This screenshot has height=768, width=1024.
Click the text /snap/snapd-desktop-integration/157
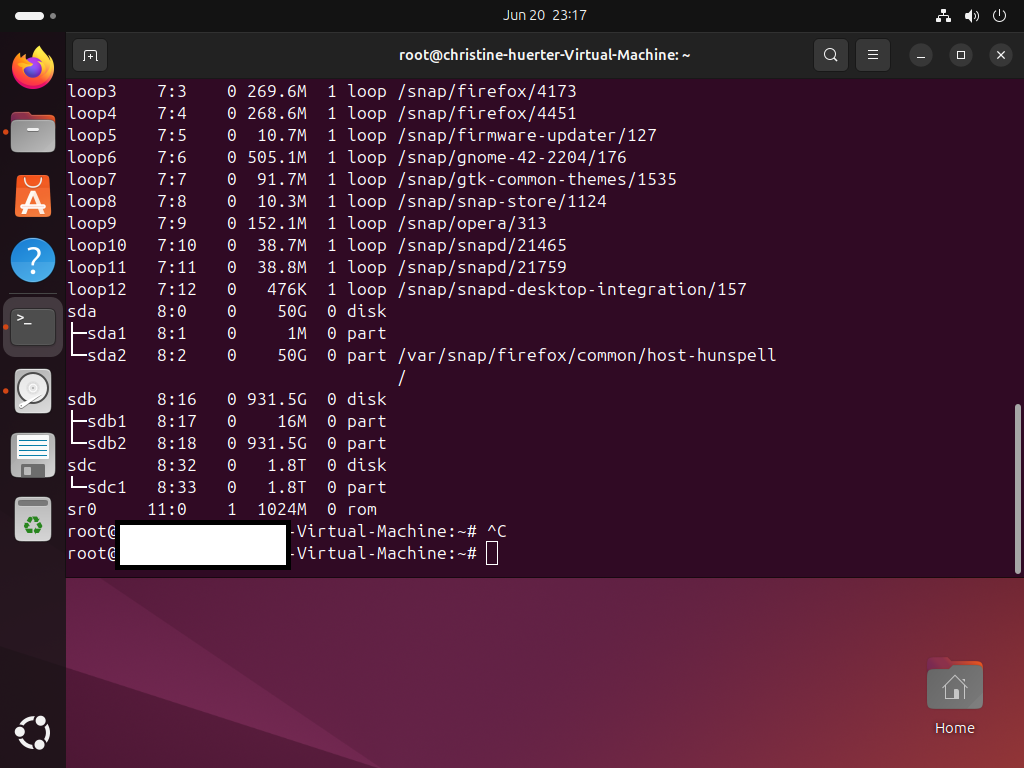572,289
